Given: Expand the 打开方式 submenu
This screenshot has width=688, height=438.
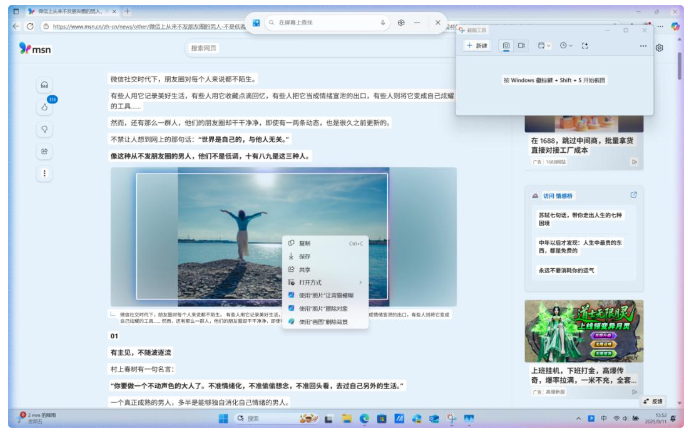Looking at the screenshot, I should pos(325,282).
